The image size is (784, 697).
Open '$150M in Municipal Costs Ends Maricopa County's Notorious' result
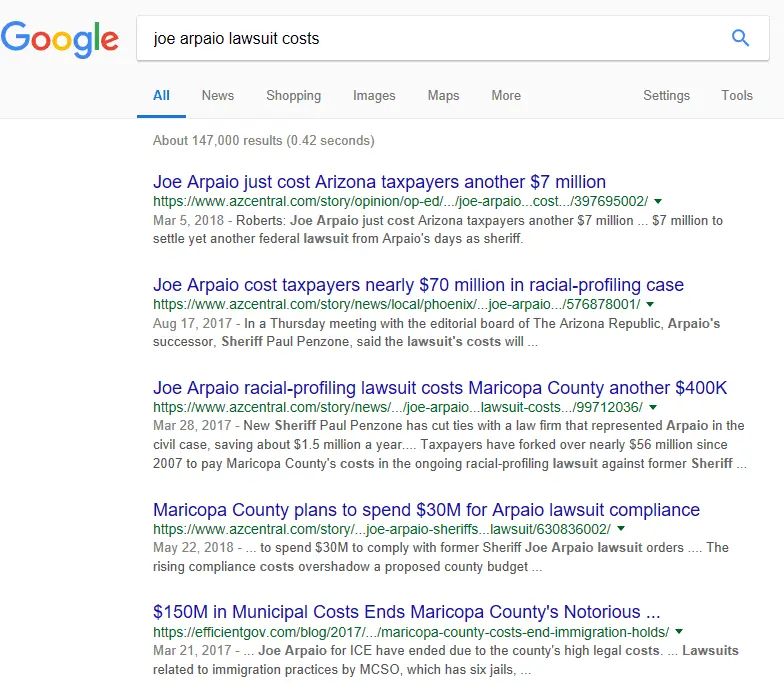point(406,612)
